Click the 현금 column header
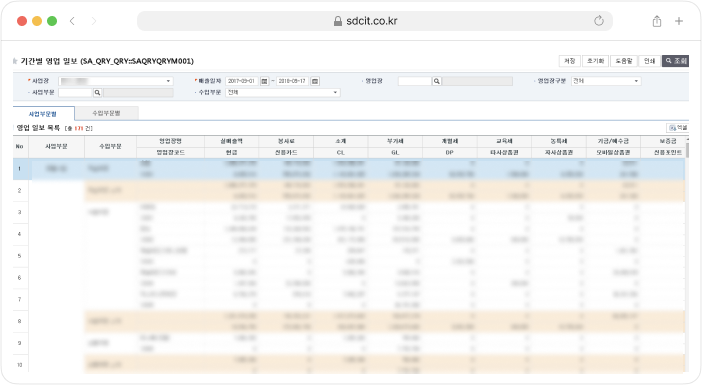 pyautogui.click(x=231, y=153)
